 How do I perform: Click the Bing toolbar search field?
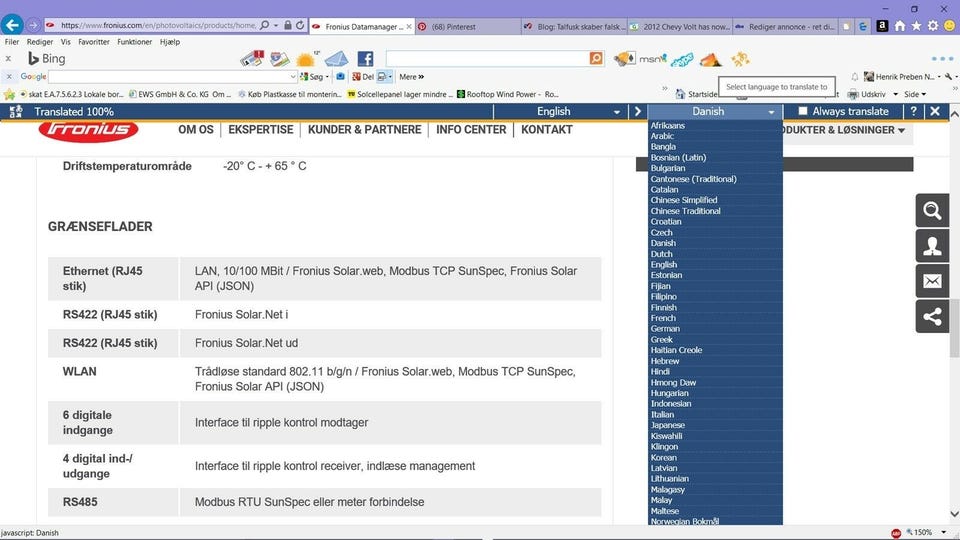click(x=488, y=58)
